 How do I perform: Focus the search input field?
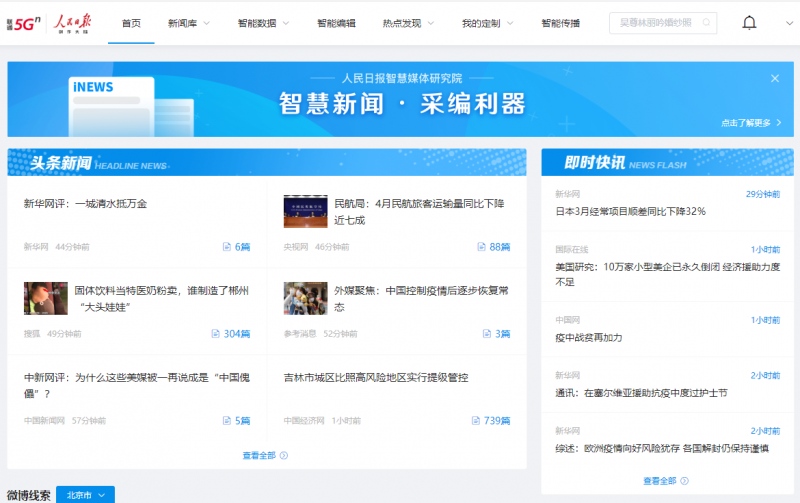point(654,23)
